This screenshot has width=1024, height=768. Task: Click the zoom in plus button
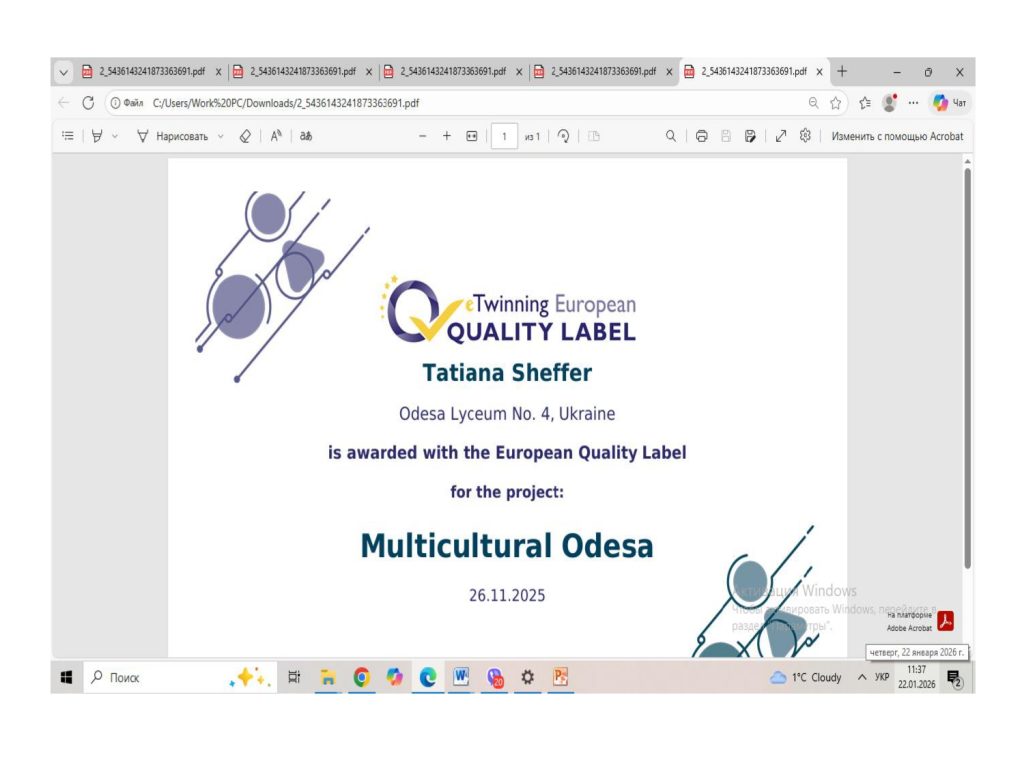point(447,136)
